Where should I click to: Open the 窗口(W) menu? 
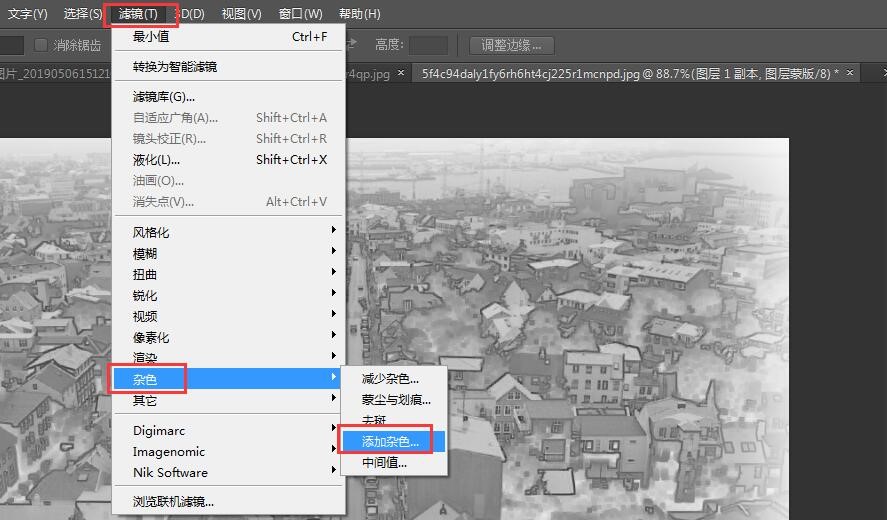pyautogui.click(x=300, y=14)
